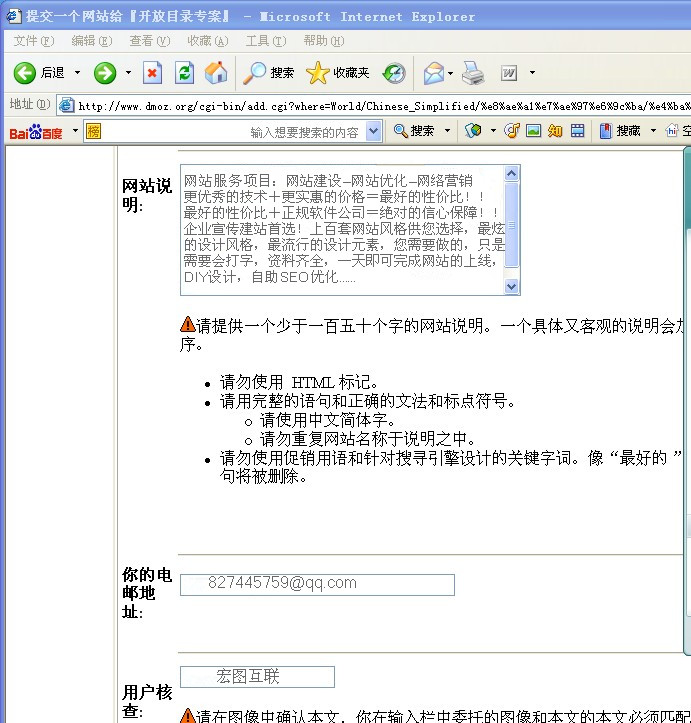Open the Mail envelope icon

click(x=433, y=73)
